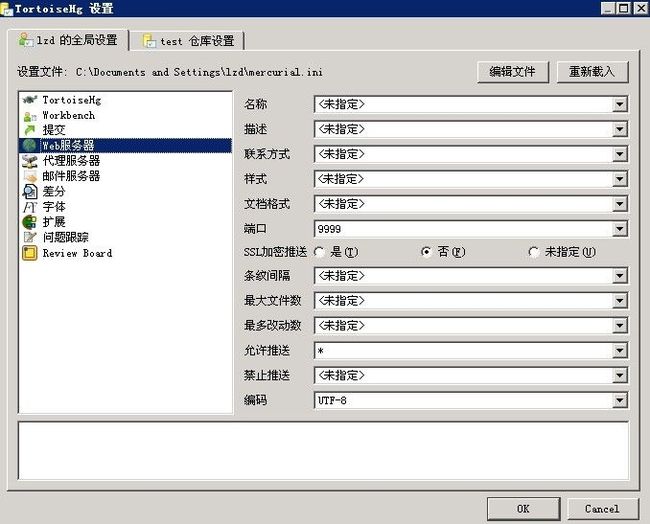
Task: Click the Web服务器 globe icon
Action: [x=29, y=146]
